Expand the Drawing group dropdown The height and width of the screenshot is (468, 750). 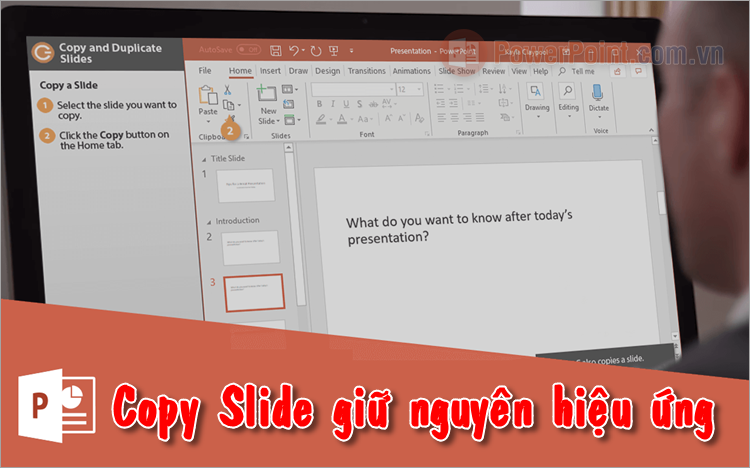click(x=538, y=116)
